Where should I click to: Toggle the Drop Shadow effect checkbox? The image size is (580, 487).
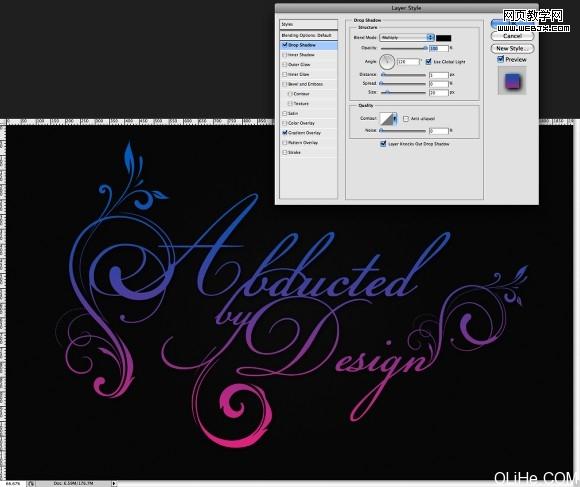click(x=284, y=45)
